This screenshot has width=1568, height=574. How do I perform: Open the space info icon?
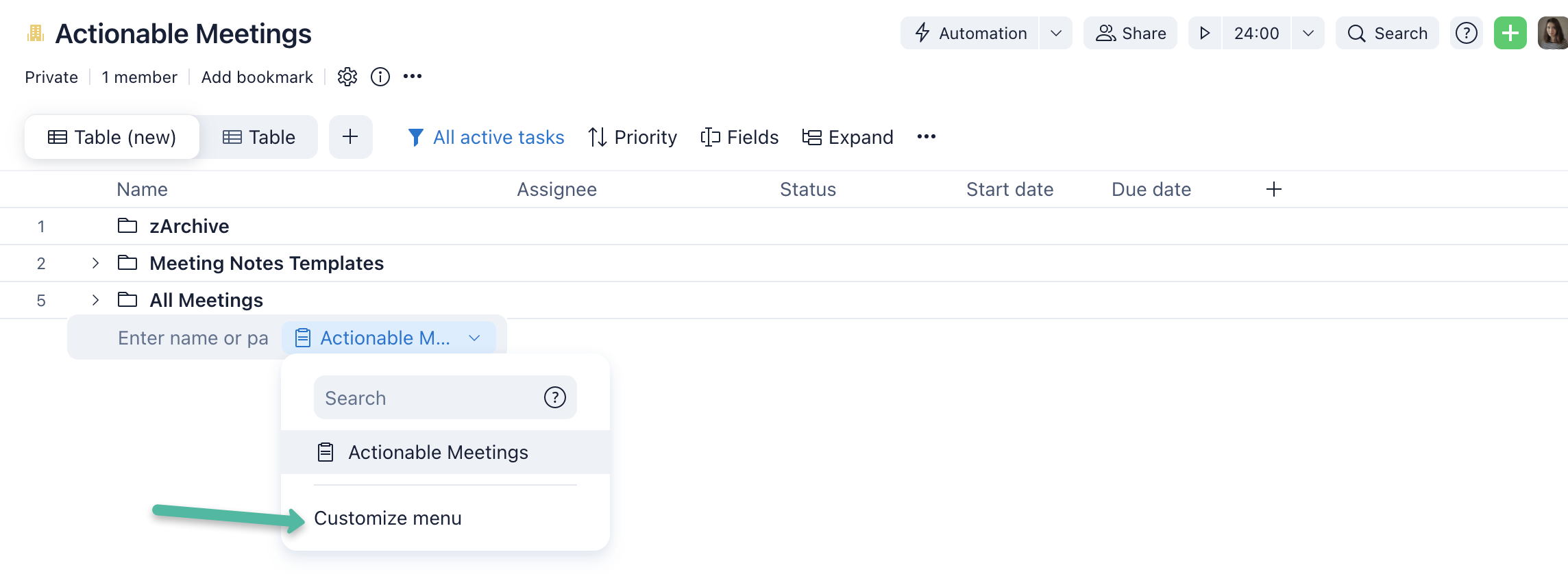click(380, 77)
